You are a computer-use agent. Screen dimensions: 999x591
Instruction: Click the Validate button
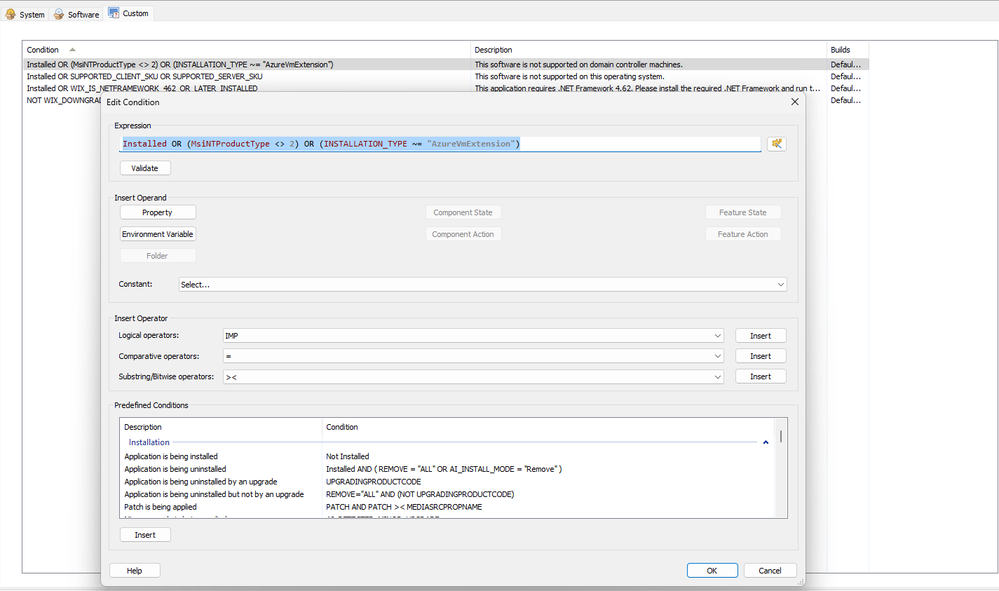[x=145, y=168]
